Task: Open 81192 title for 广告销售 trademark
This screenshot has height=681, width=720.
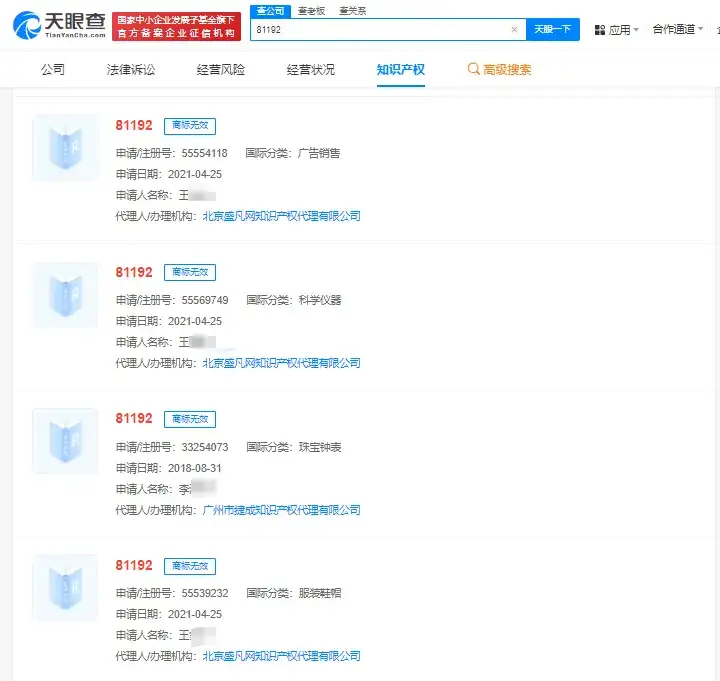Action: [134, 125]
